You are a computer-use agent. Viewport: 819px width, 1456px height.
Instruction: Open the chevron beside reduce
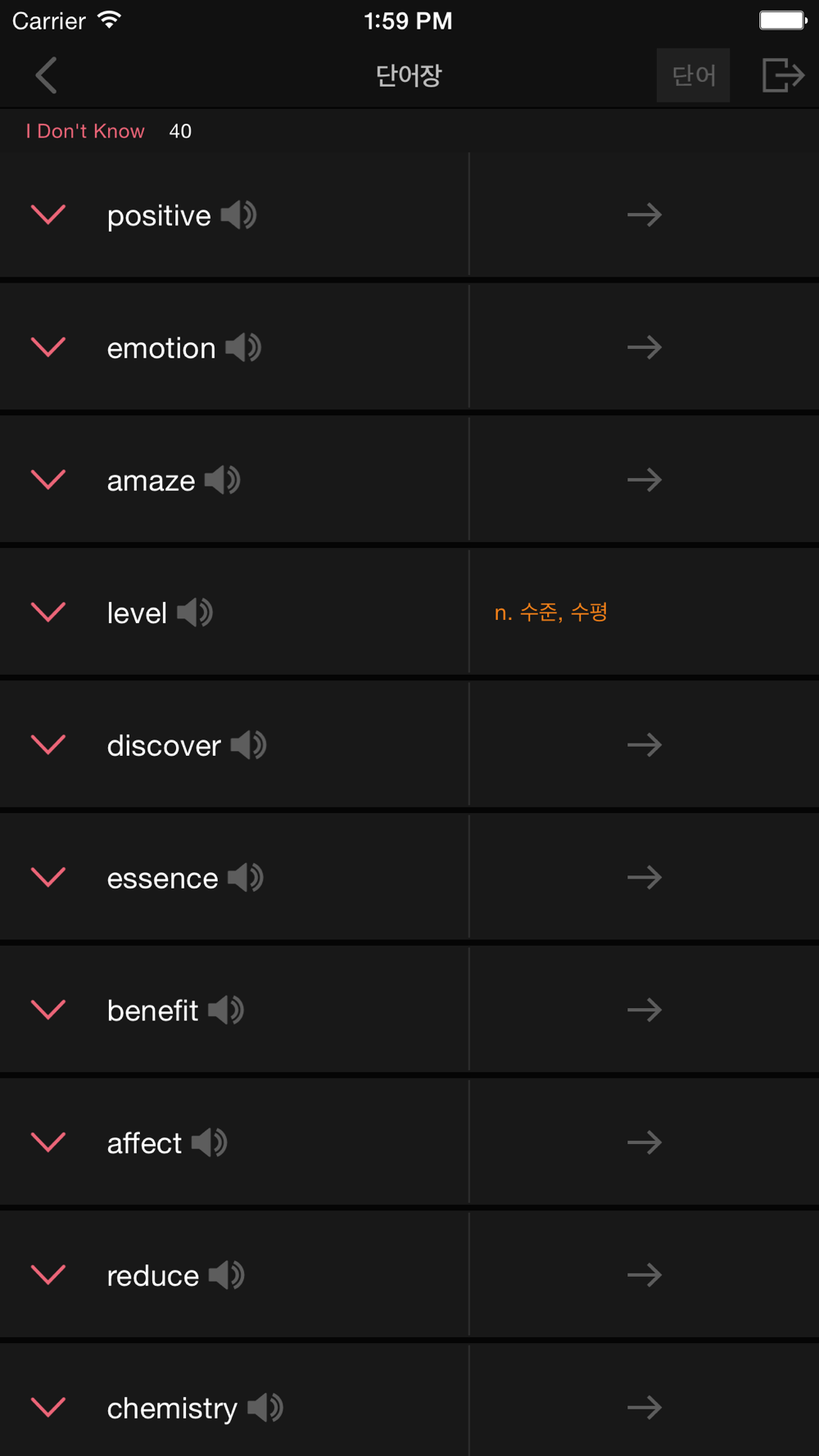(48, 1274)
